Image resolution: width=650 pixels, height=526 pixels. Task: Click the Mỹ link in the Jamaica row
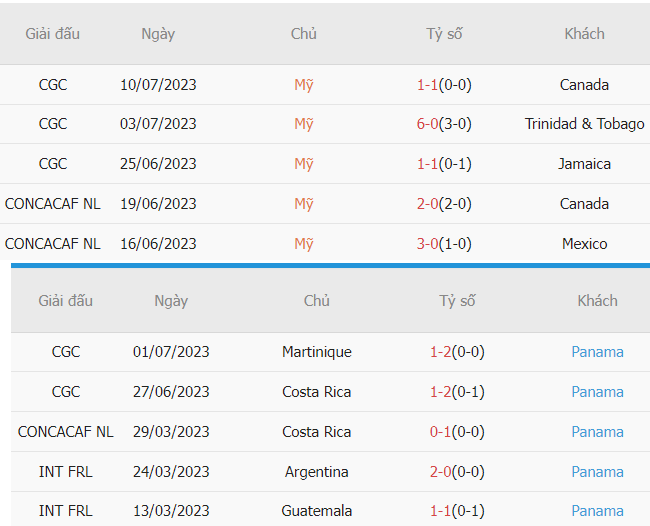point(304,164)
